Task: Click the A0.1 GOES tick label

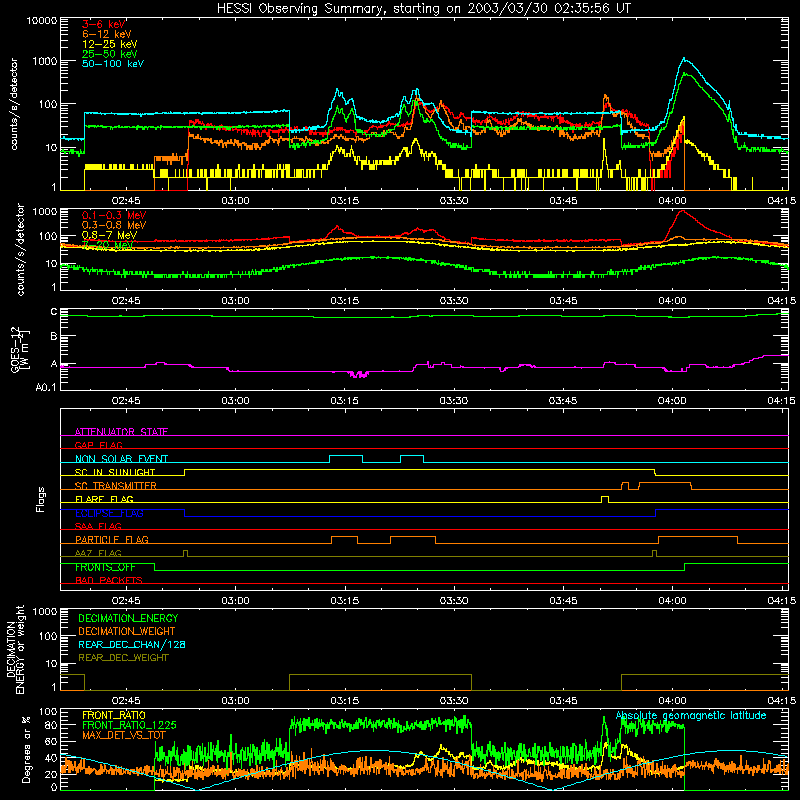Action: click(46, 387)
